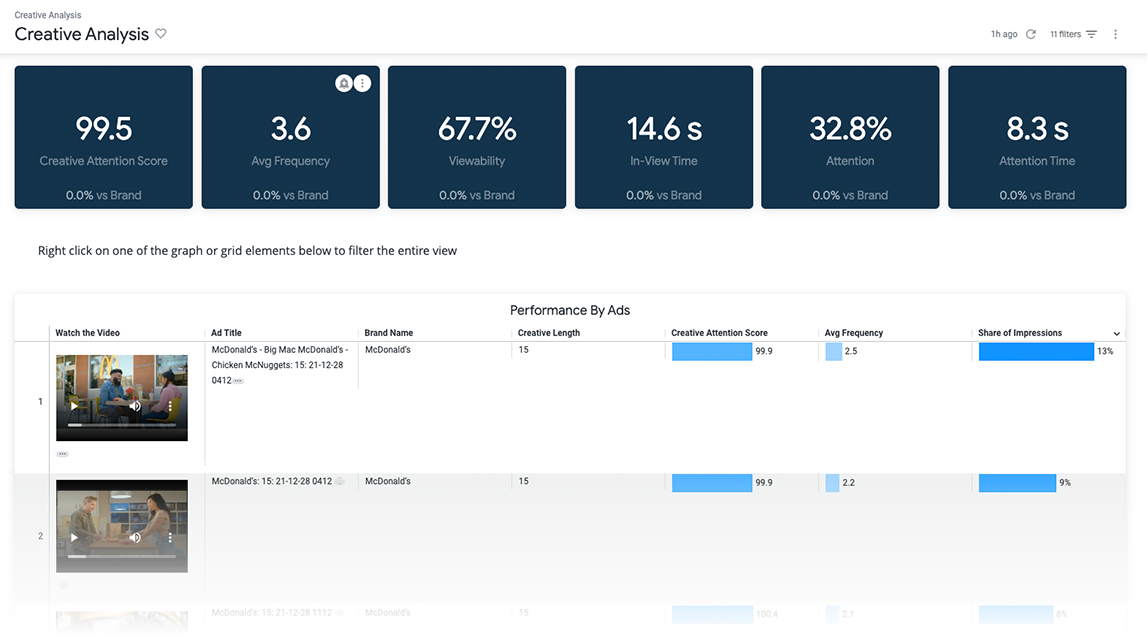
Task: Click the row 2 Avg Frequency bar 2.2
Action: [832, 483]
